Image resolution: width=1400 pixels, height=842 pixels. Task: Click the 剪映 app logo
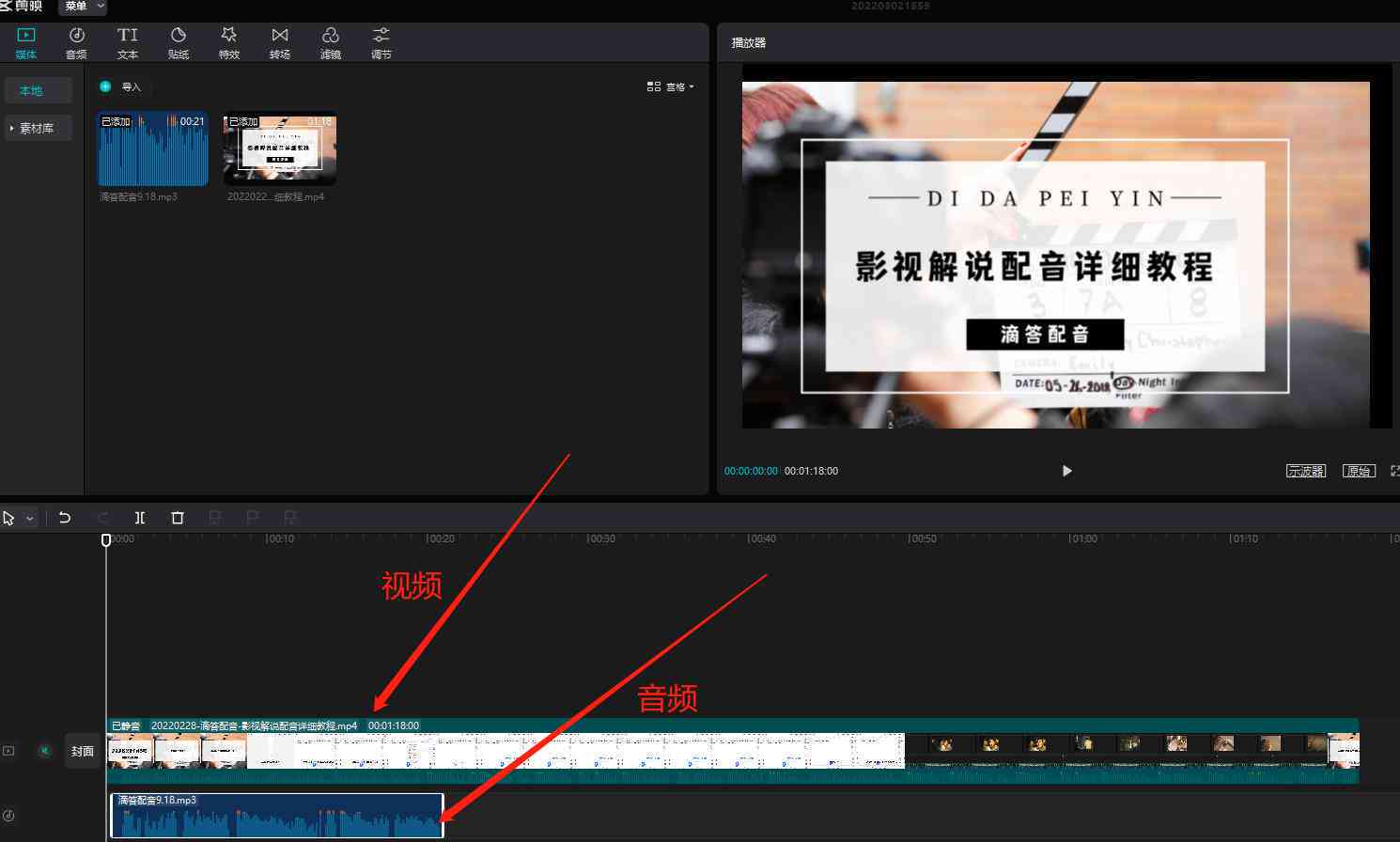tap(22, 6)
